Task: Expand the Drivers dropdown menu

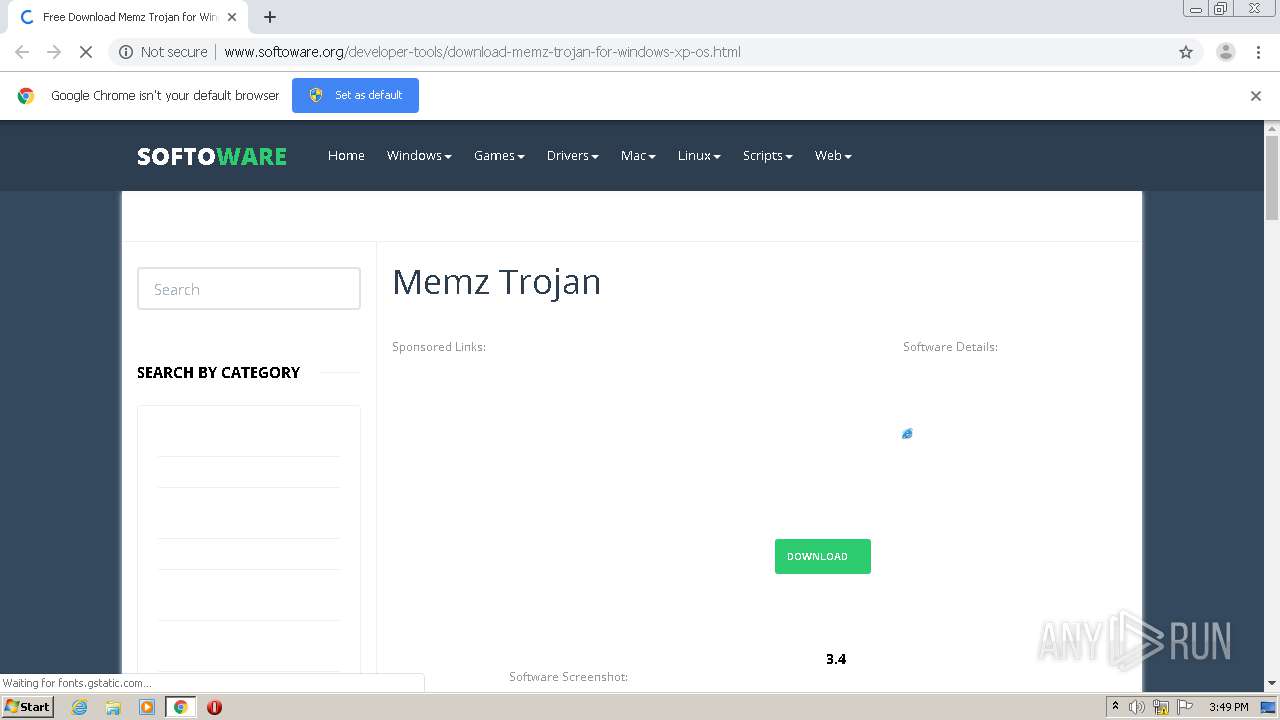Action: click(572, 155)
